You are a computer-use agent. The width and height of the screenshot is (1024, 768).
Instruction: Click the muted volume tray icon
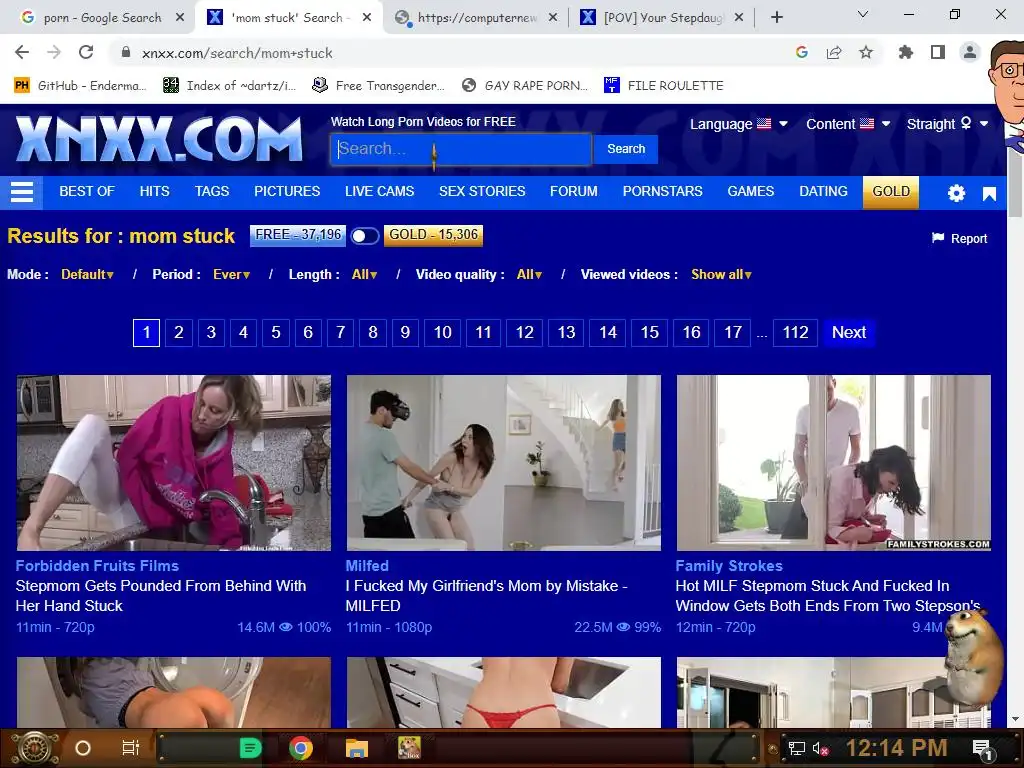(x=820, y=748)
